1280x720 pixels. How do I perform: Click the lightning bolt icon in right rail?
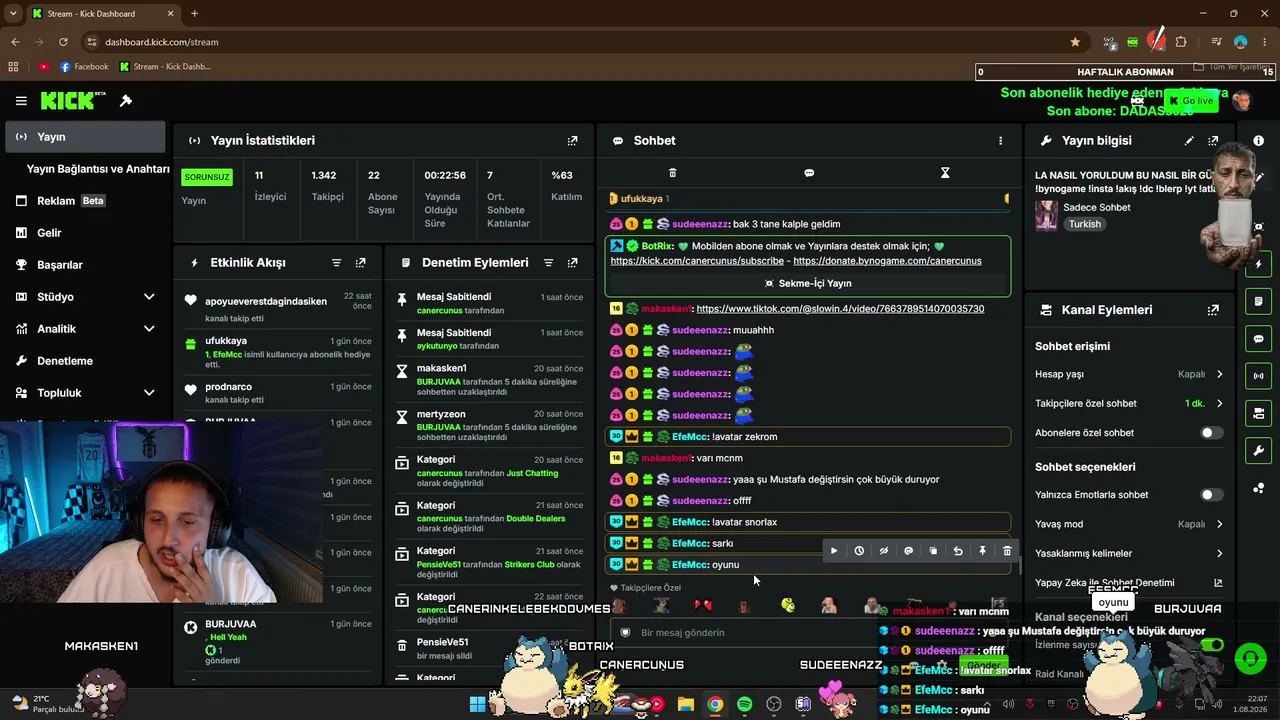click(x=1258, y=265)
